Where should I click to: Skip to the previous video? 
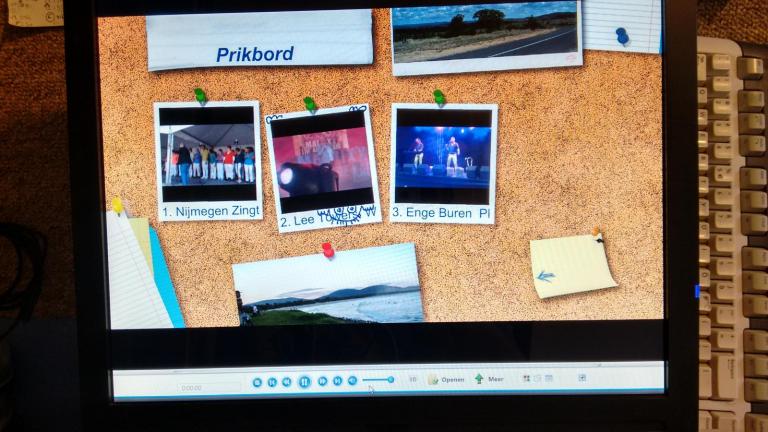[272, 381]
